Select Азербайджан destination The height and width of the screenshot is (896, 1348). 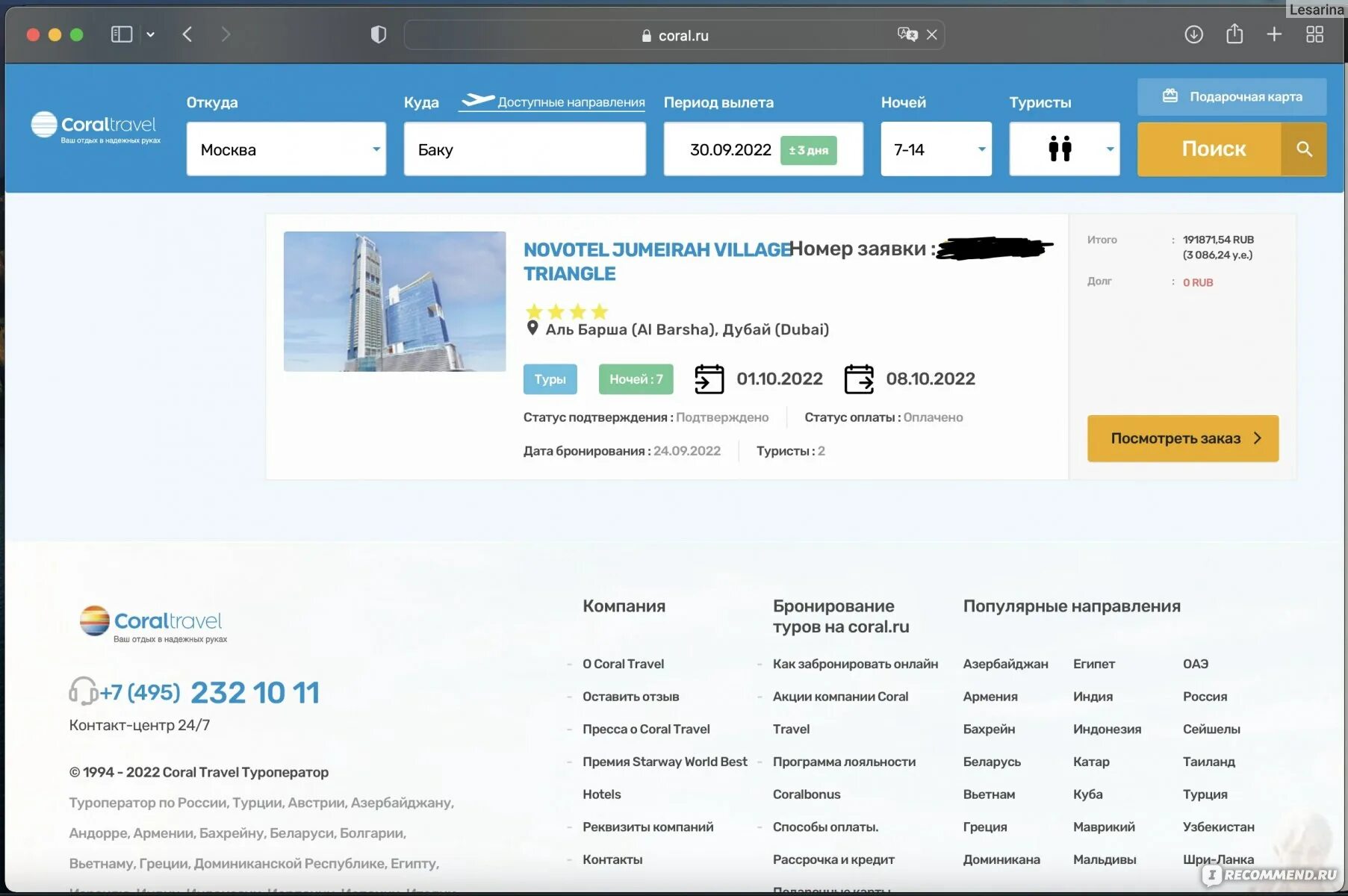(1005, 664)
